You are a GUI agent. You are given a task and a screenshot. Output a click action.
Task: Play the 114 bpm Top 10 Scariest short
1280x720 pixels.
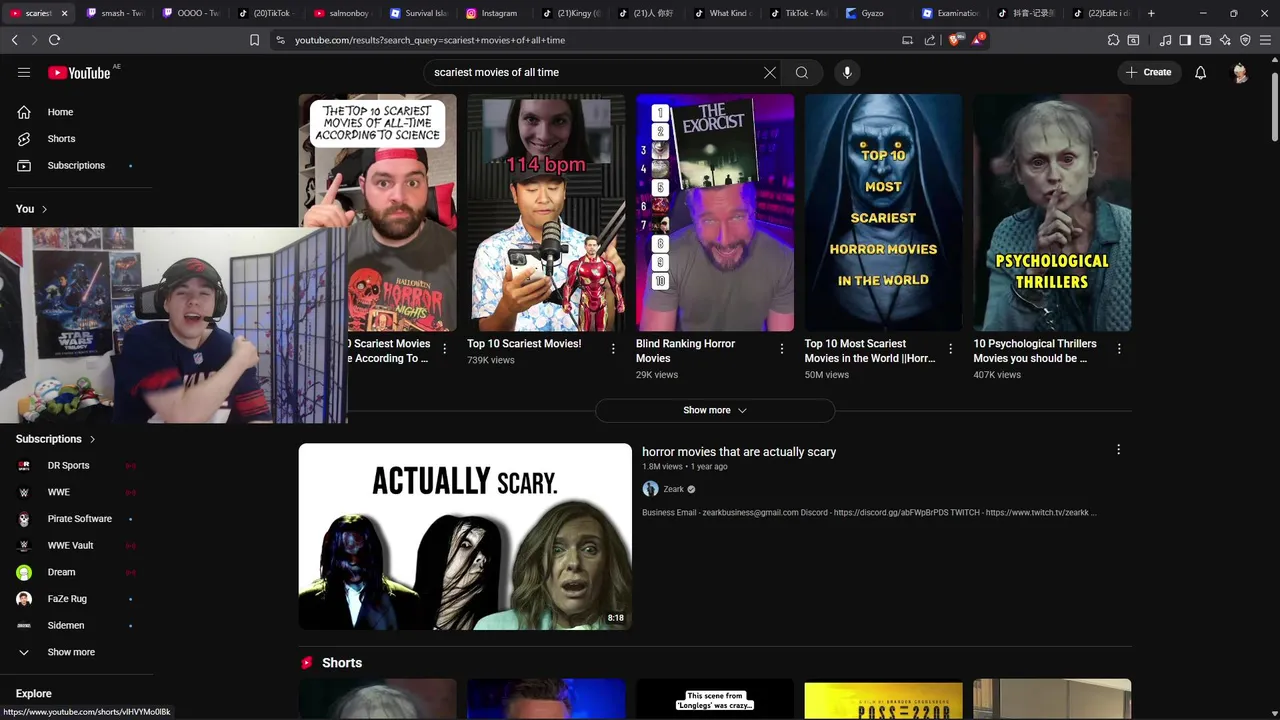click(x=546, y=213)
